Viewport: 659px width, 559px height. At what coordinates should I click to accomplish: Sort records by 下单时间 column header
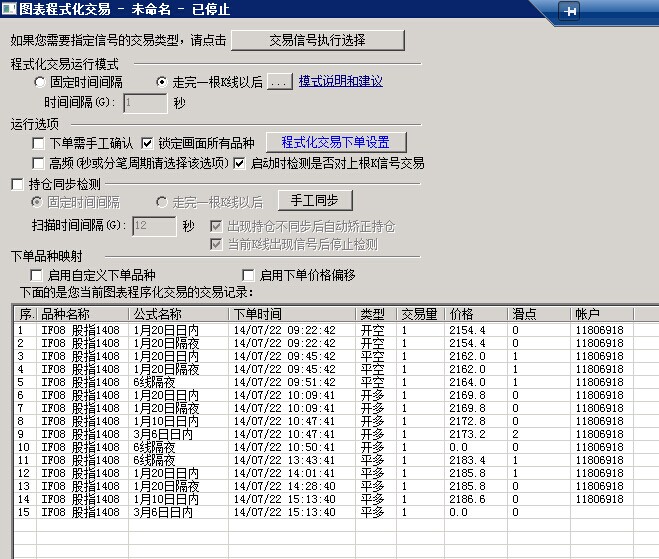pyautogui.click(x=292, y=314)
